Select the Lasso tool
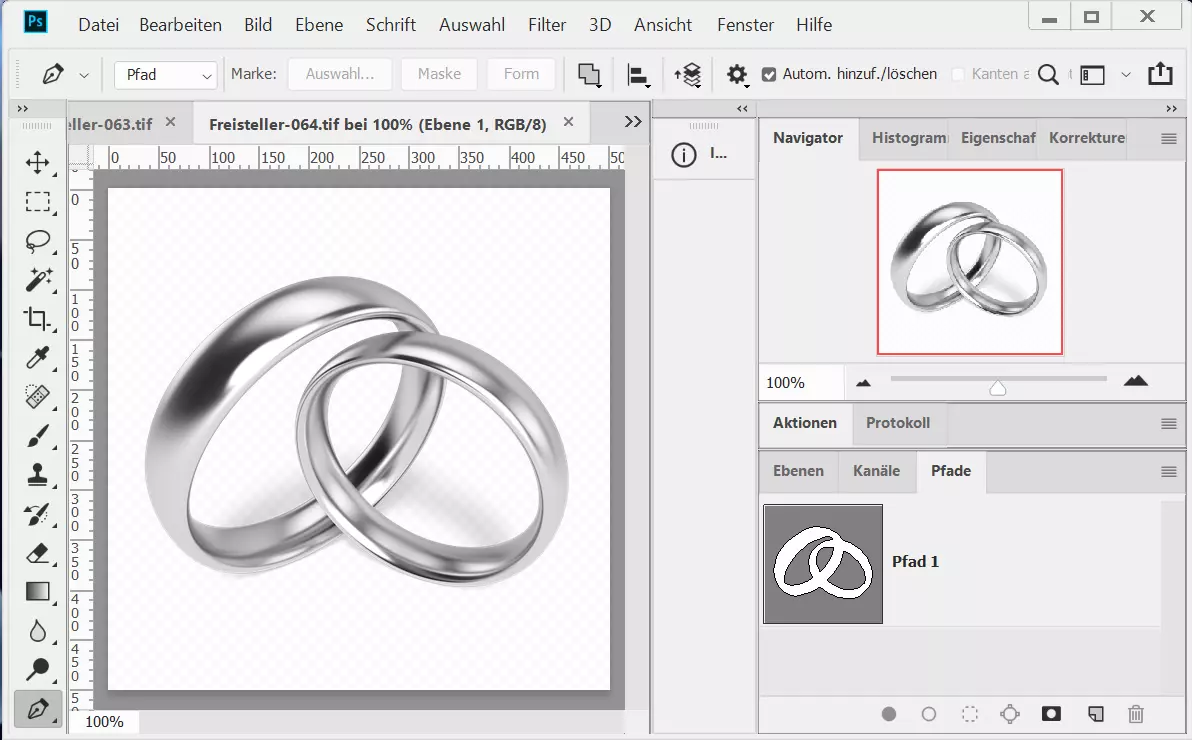This screenshot has height=740, width=1192. click(x=37, y=241)
